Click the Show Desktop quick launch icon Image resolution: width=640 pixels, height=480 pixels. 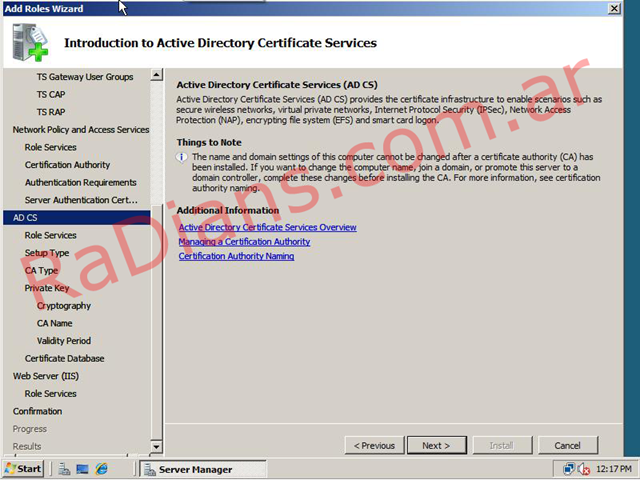click(82, 469)
